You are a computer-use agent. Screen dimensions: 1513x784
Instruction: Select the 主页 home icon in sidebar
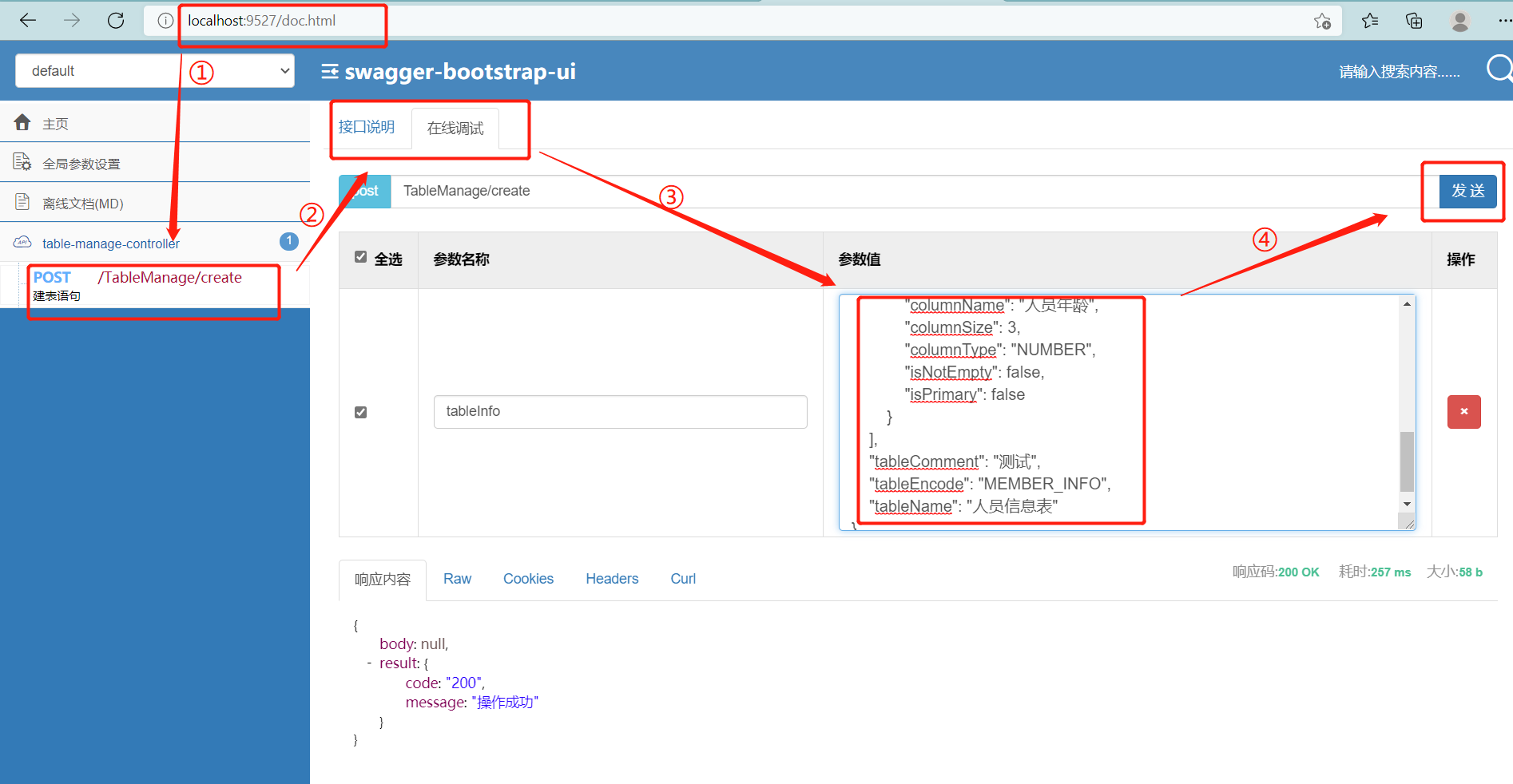[x=22, y=122]
